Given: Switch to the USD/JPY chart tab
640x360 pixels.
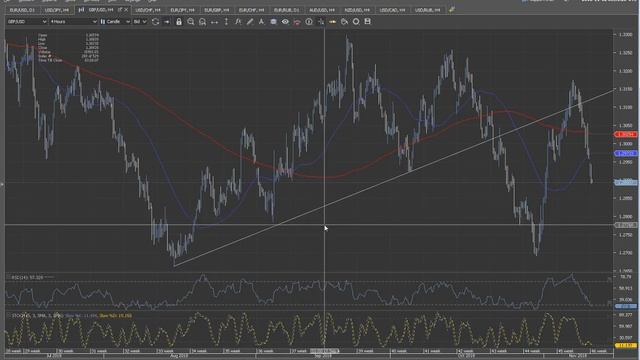Looking at the screenshot, I should point(57,9).
